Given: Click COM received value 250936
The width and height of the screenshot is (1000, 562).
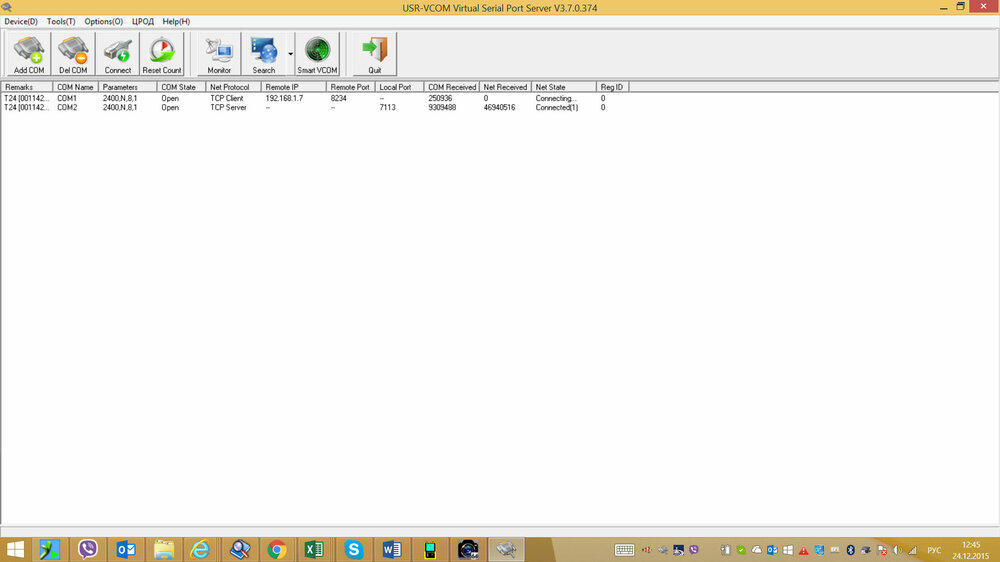Looking at the screenshot, I should coord(440,98).
